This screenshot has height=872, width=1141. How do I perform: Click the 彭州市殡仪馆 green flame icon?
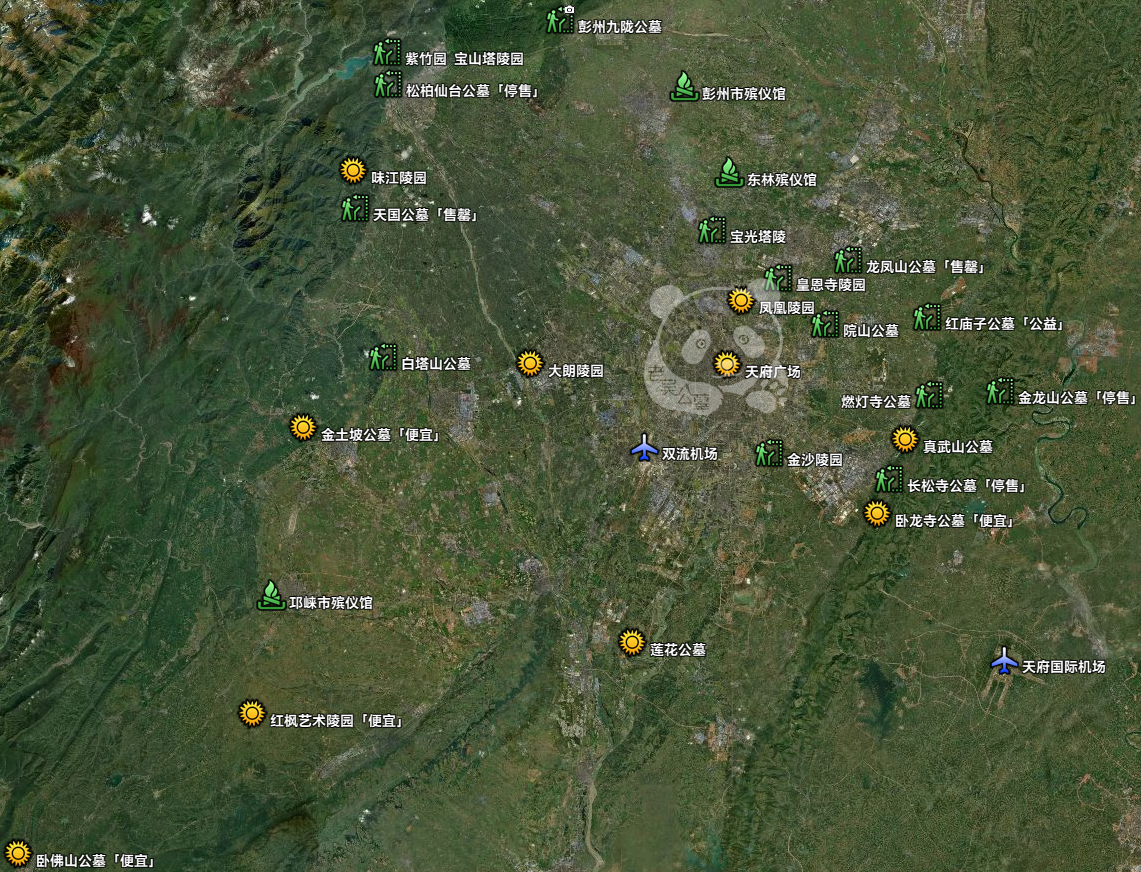(x=684, y=87)
